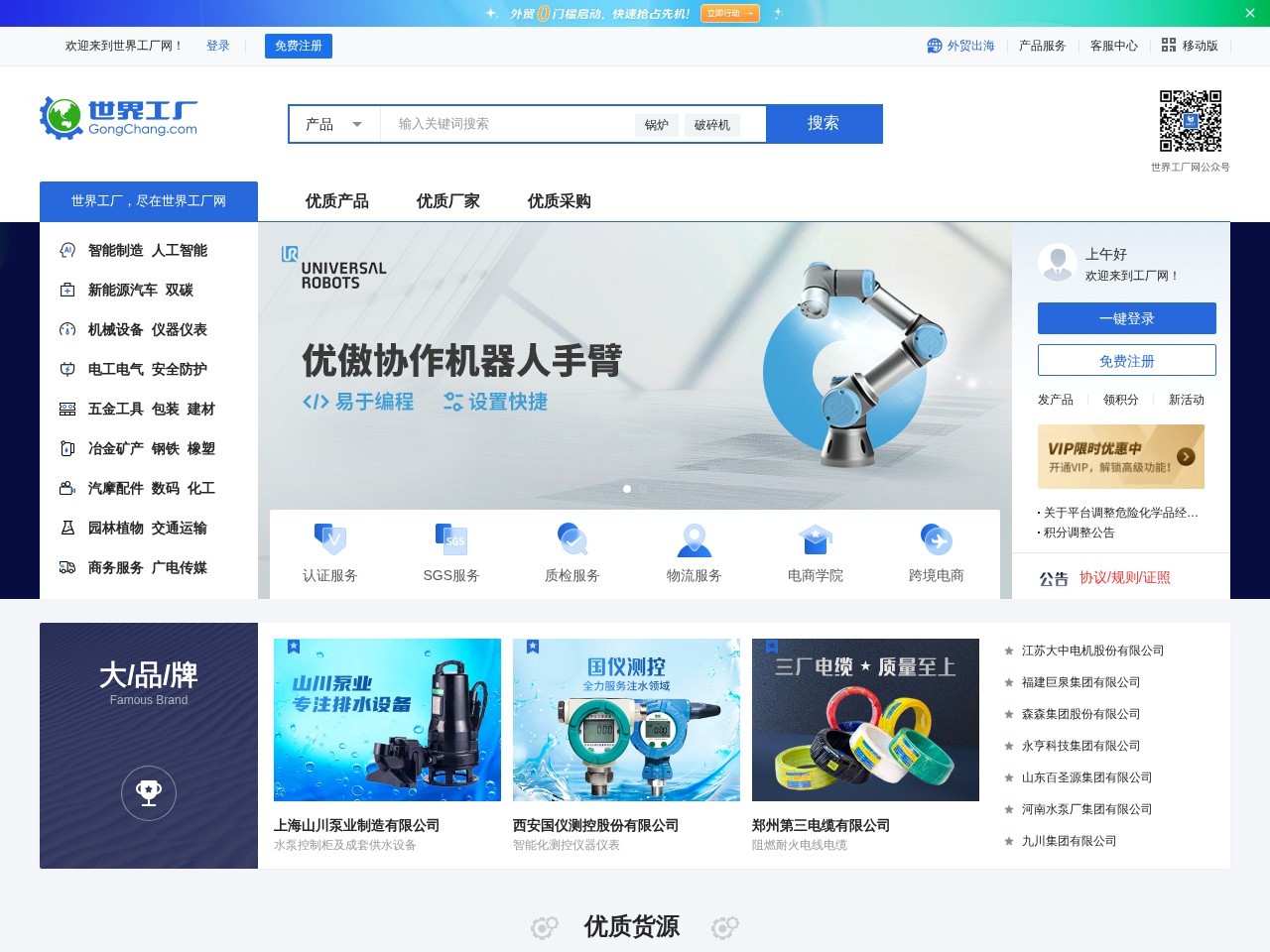
Task: Select the first carousel indicator dot
Action: tap(627, 489)
